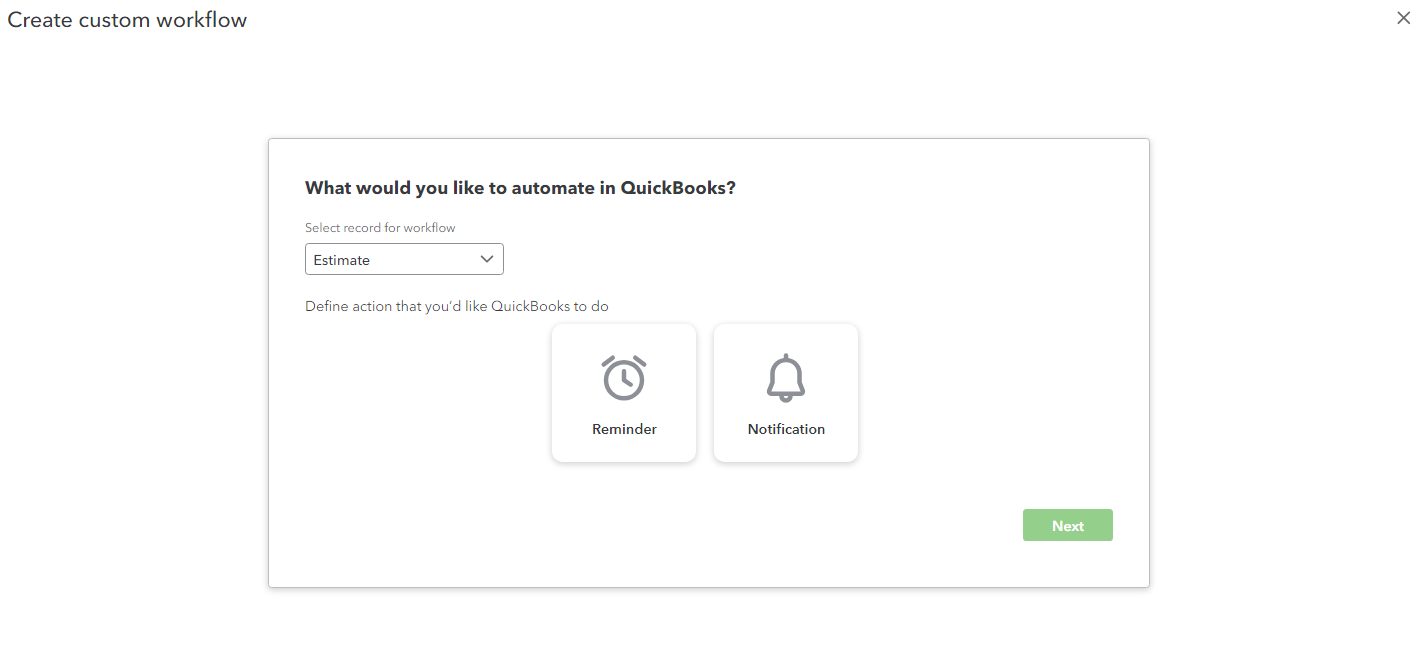
Task: Click the word 'QuickBooks' in the heading
Action: 678,188
